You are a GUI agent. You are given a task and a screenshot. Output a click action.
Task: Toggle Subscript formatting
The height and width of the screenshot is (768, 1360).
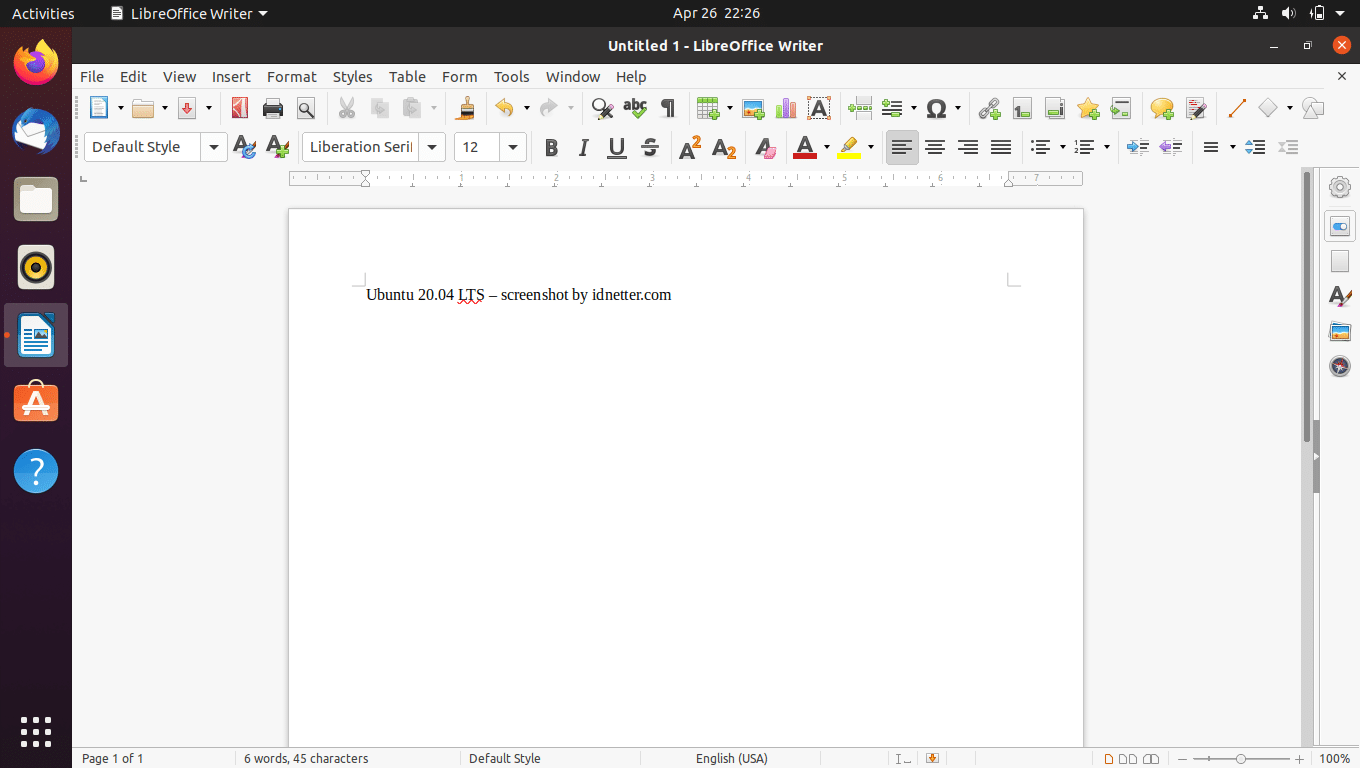[724, 148]
